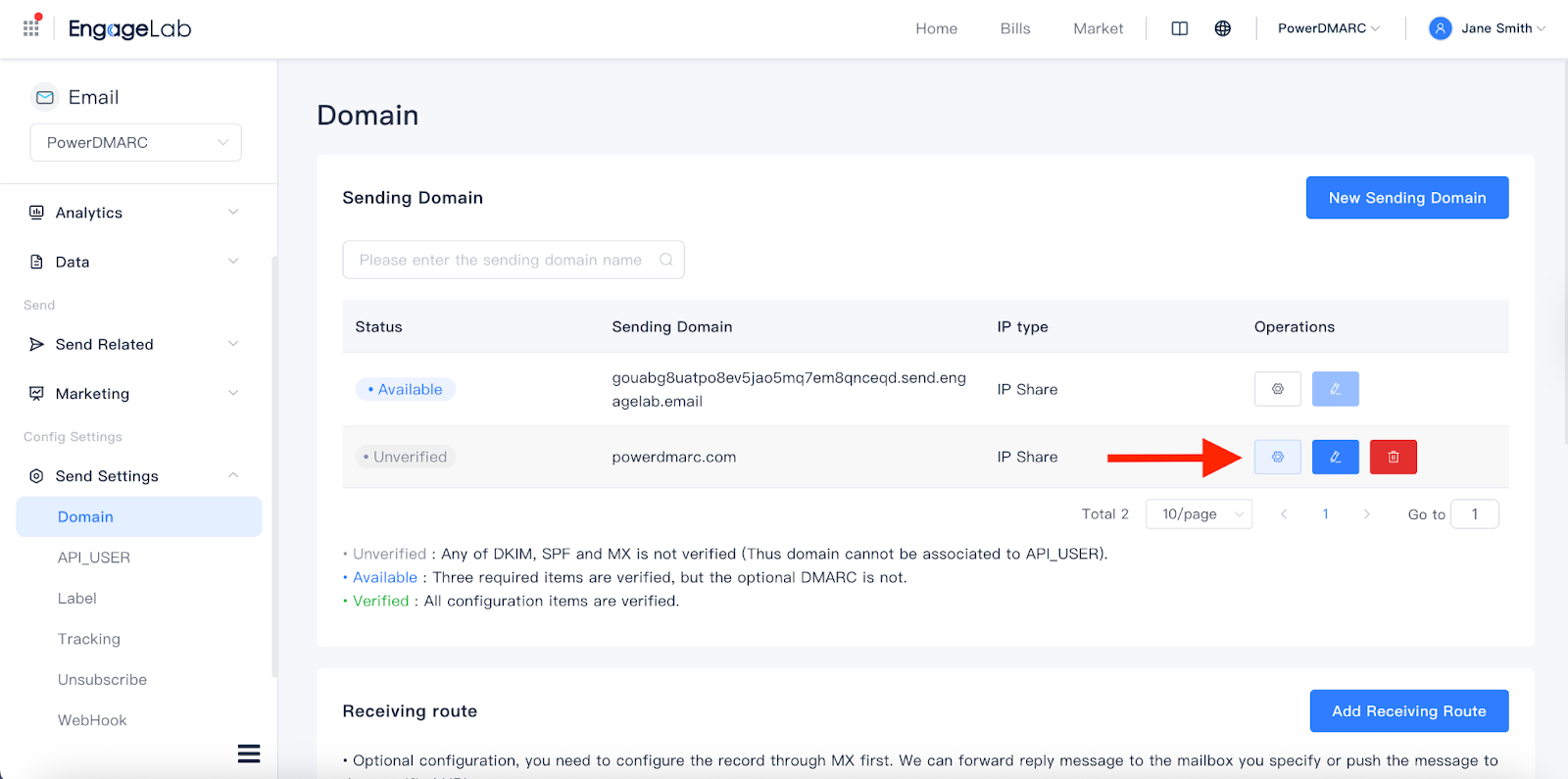Screen dimensions: 1568x779
Task: Click the Unverified status badge
Action: click(x=406, y=457)
